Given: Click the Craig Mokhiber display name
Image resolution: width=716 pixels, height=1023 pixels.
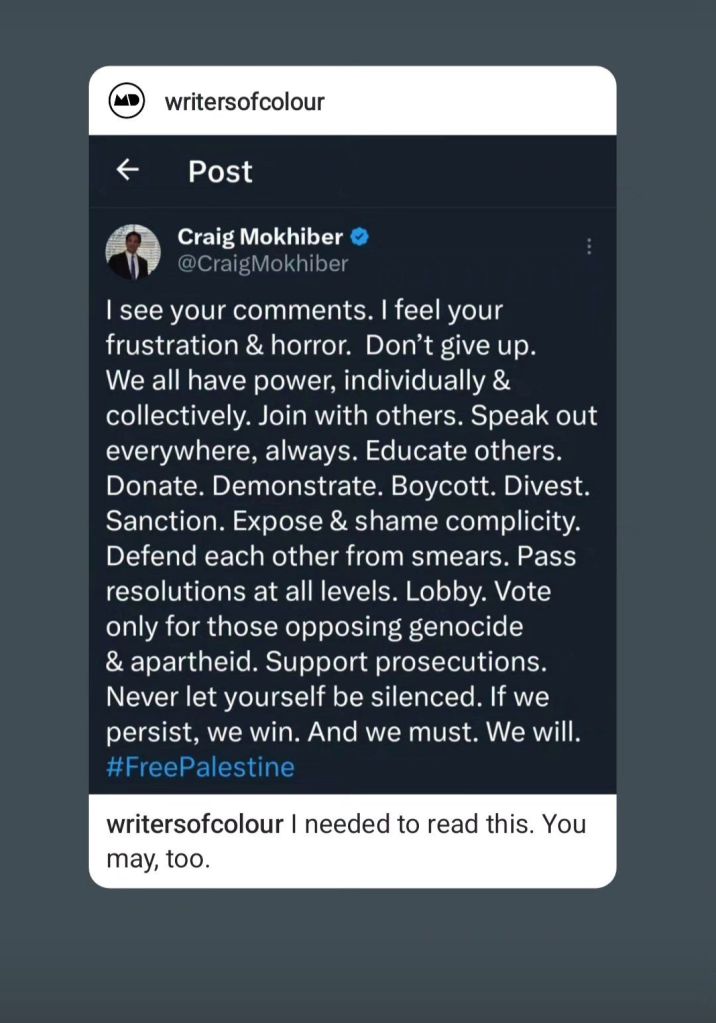Looking at the screenshot, I should click(260, 237).
